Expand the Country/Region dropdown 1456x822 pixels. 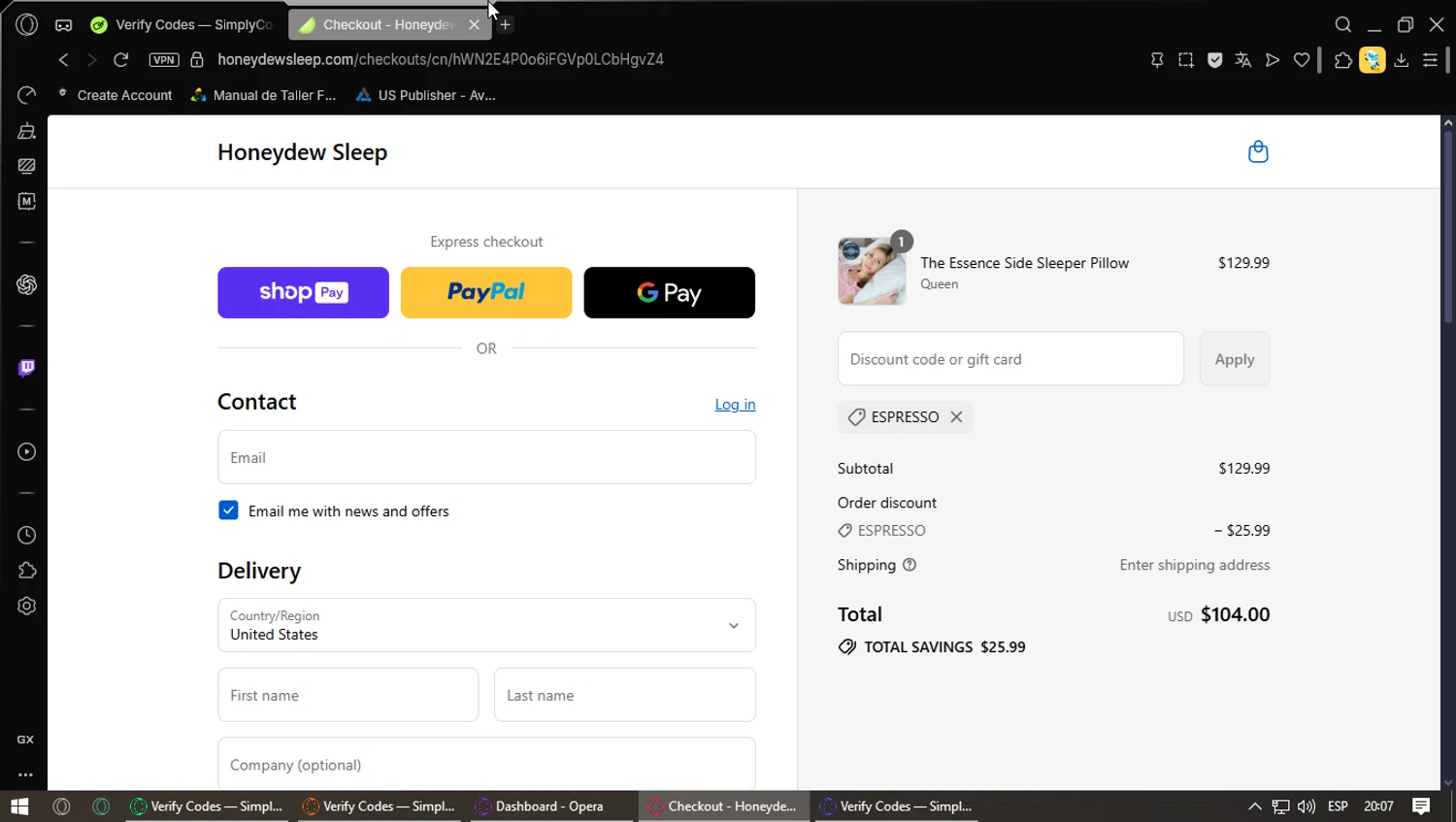tap(486, 625)
